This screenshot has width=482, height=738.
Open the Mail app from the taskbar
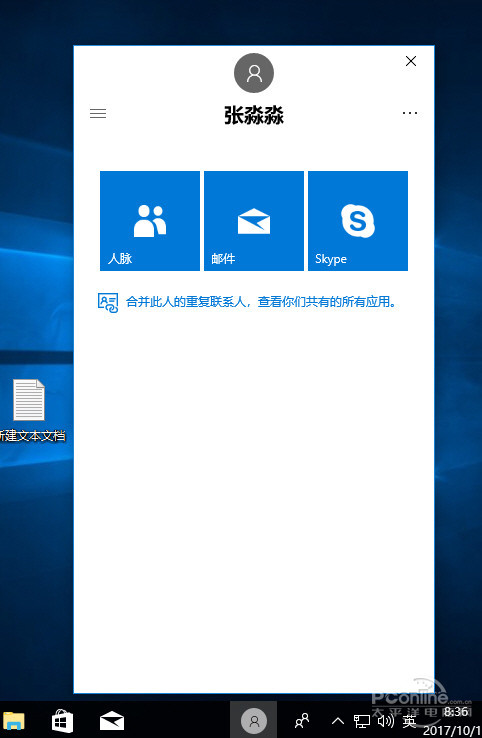tap(112, 721)
